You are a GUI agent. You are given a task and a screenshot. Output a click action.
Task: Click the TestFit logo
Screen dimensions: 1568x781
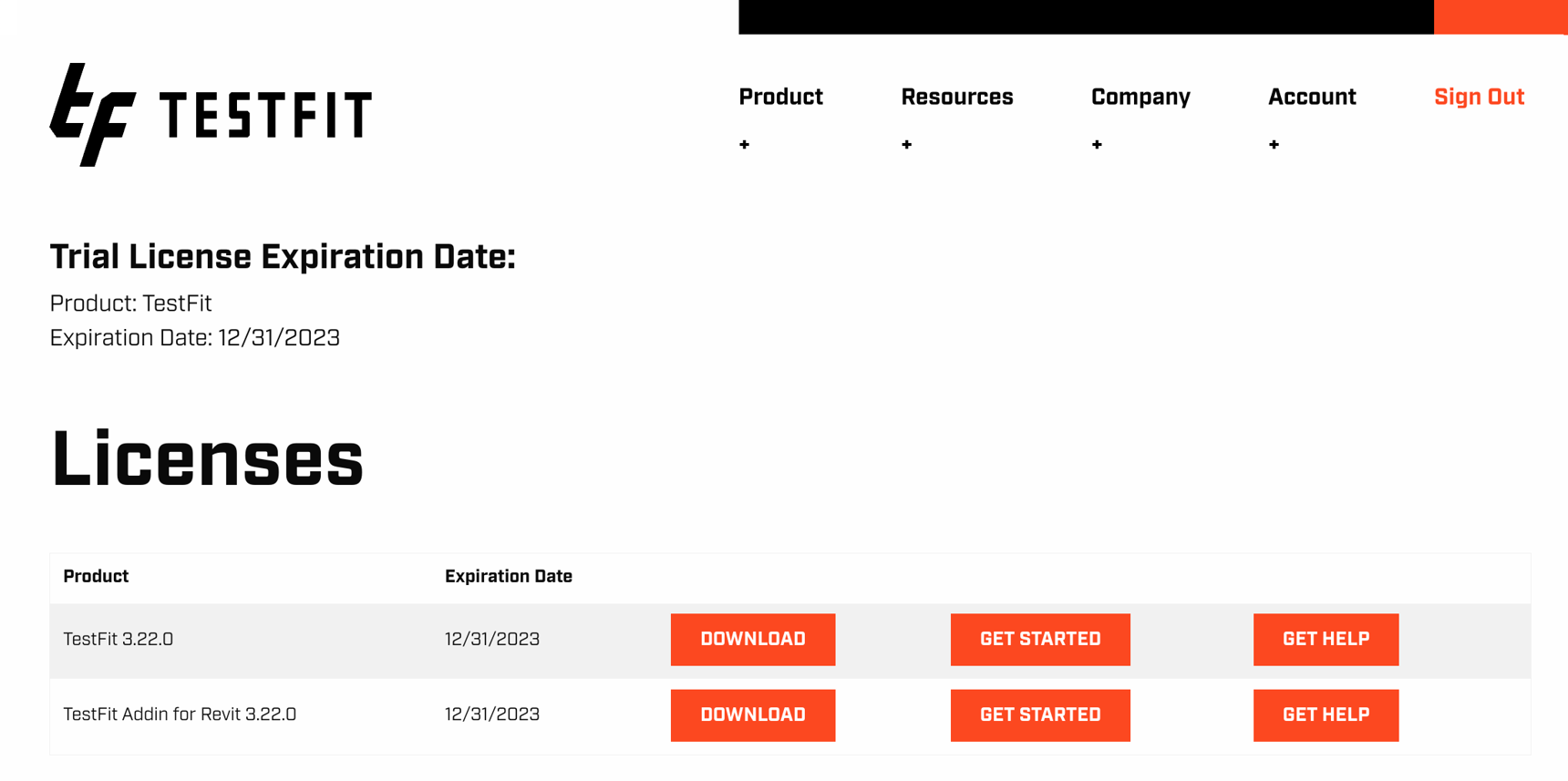click(210, 113)
